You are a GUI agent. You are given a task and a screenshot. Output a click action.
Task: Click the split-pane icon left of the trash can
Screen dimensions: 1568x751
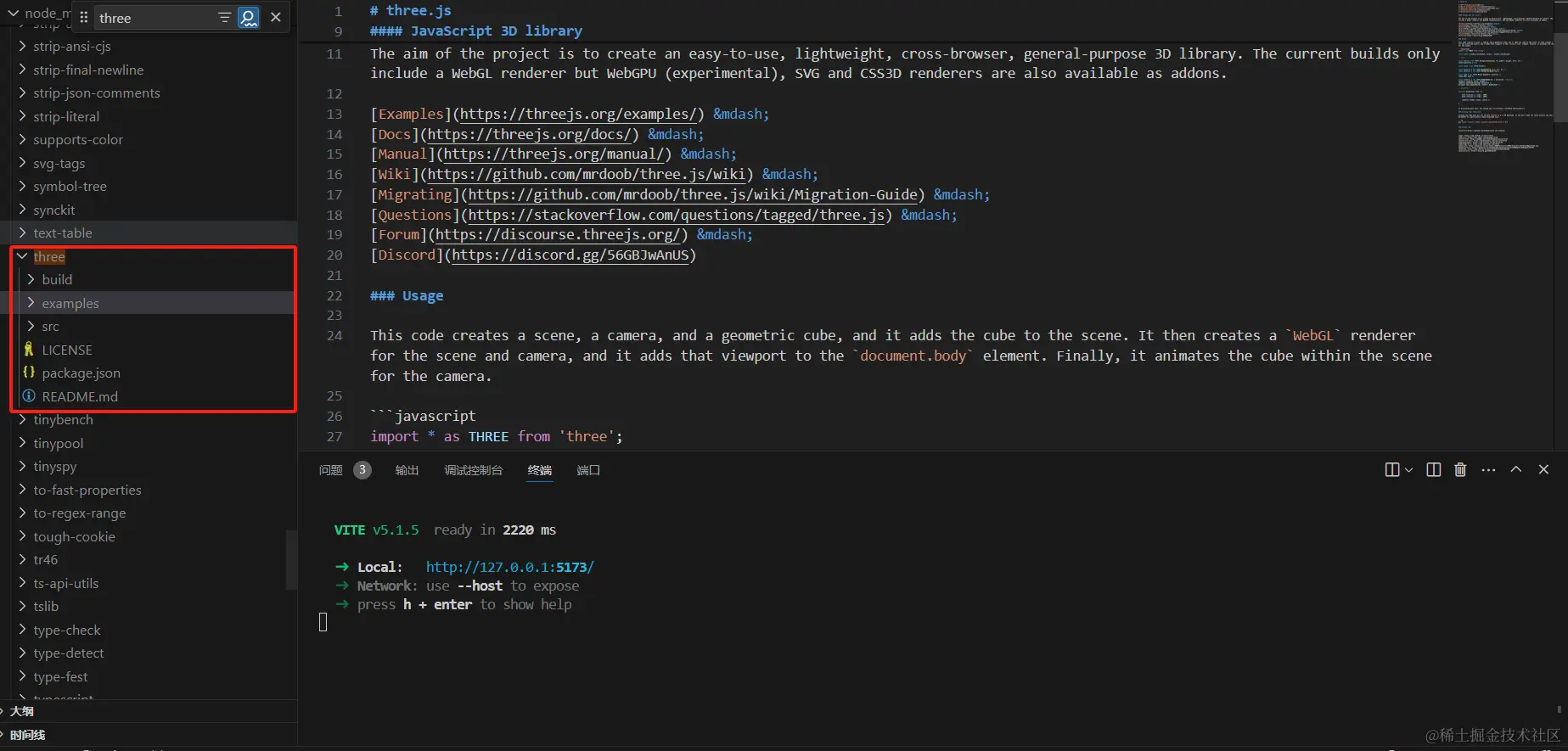(x=1434, y=469)
